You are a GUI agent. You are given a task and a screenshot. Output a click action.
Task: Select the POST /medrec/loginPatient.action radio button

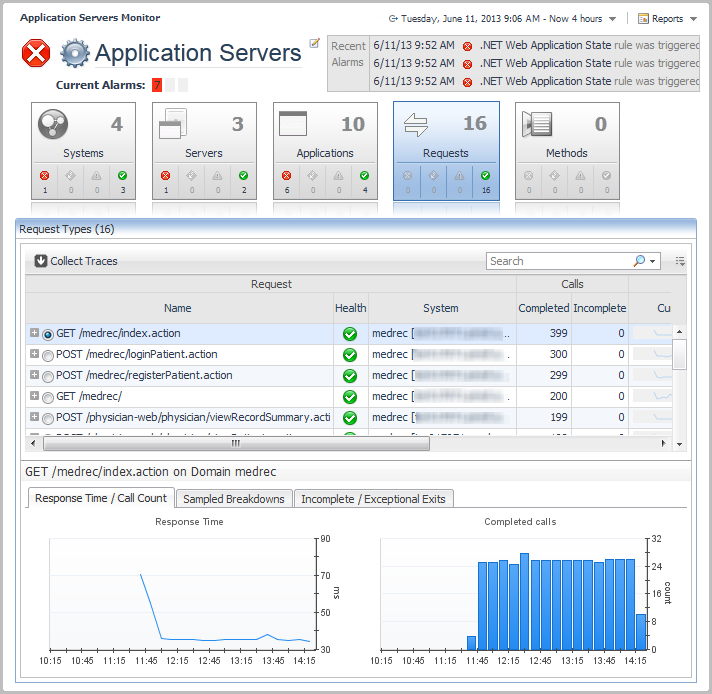(48, 356)
